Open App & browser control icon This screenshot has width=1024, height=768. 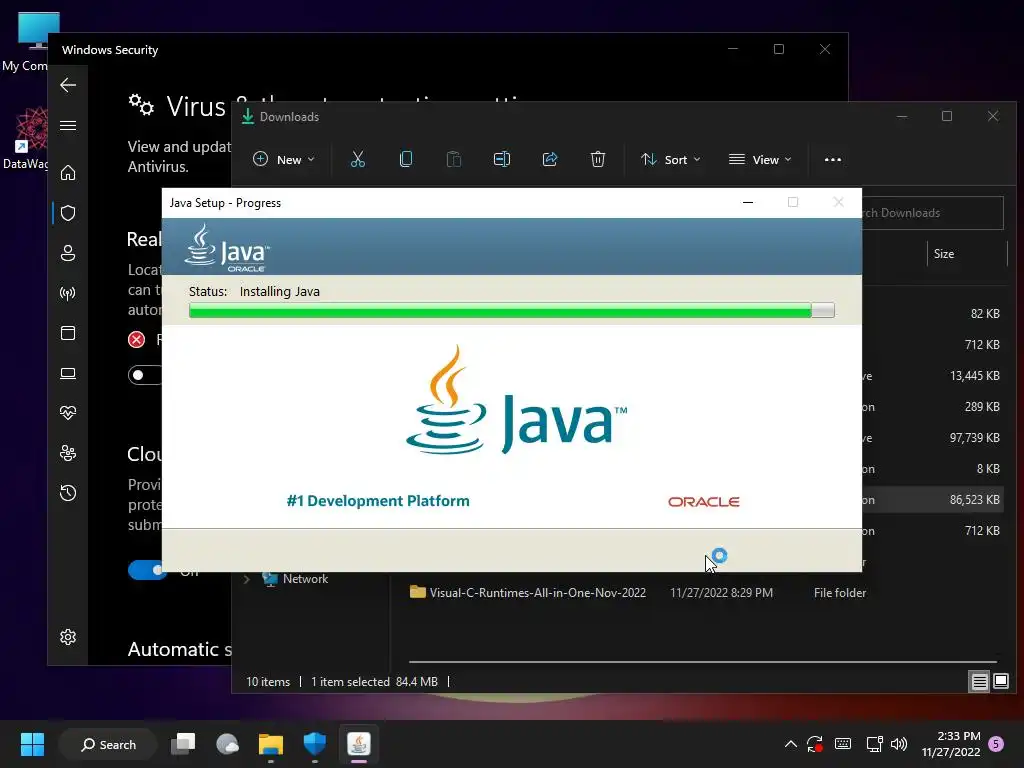click(x=68, y=333)
